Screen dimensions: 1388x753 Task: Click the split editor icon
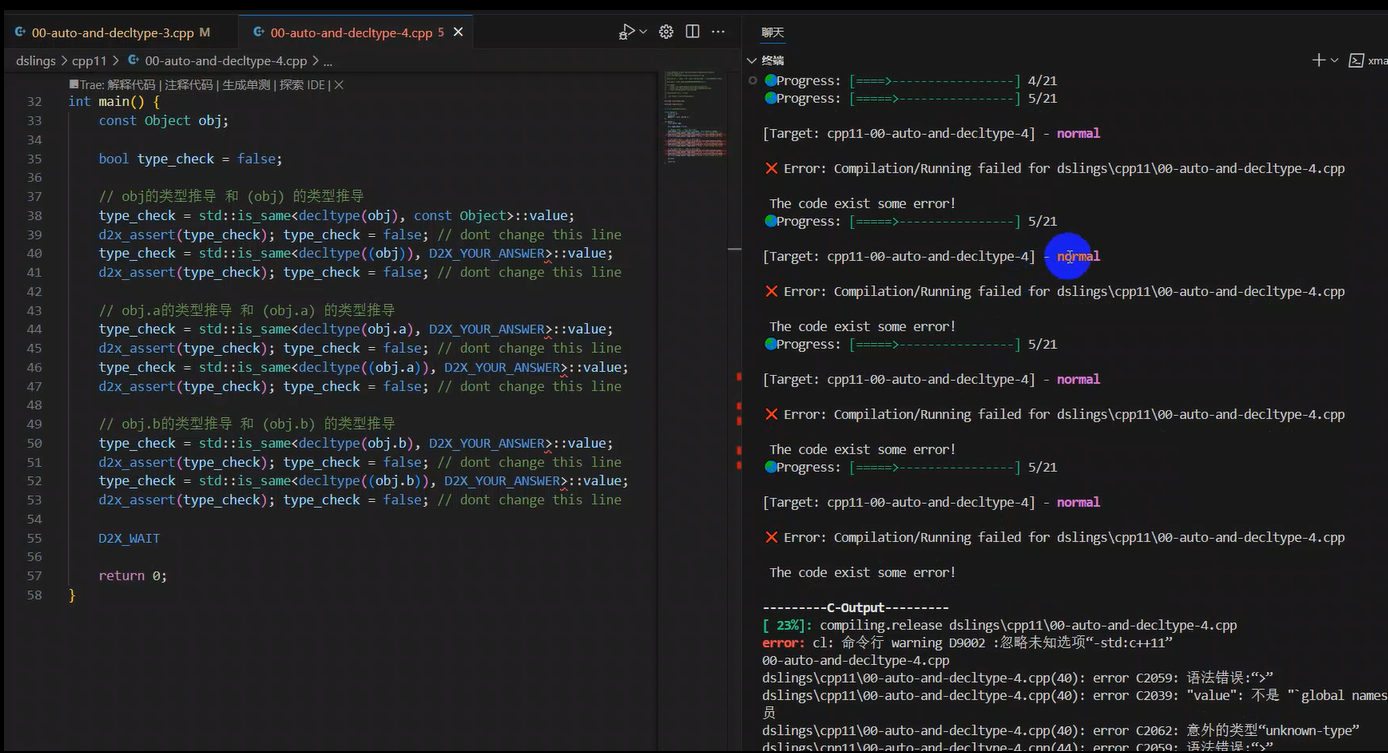click(692, 32)
